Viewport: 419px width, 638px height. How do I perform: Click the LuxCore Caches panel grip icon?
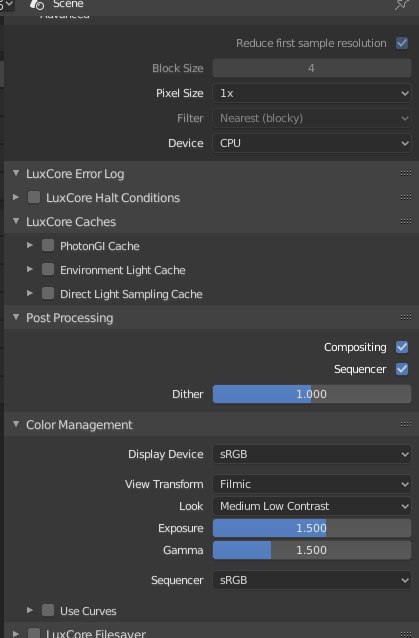(x=406, y=222)
